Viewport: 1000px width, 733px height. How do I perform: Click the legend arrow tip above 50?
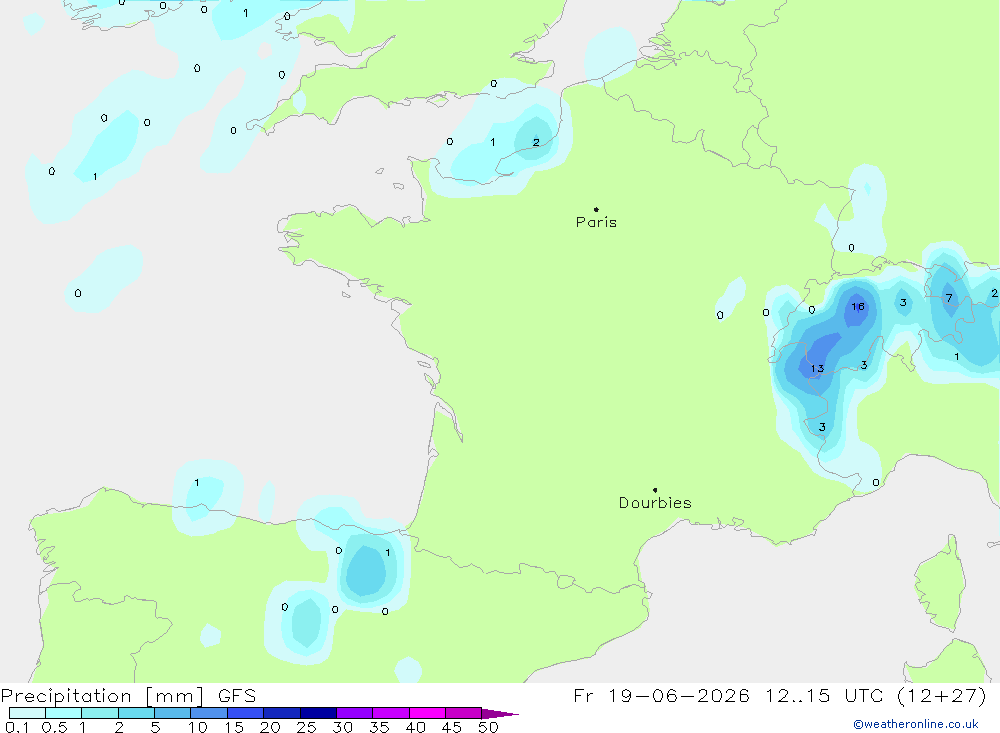[500, 714]
